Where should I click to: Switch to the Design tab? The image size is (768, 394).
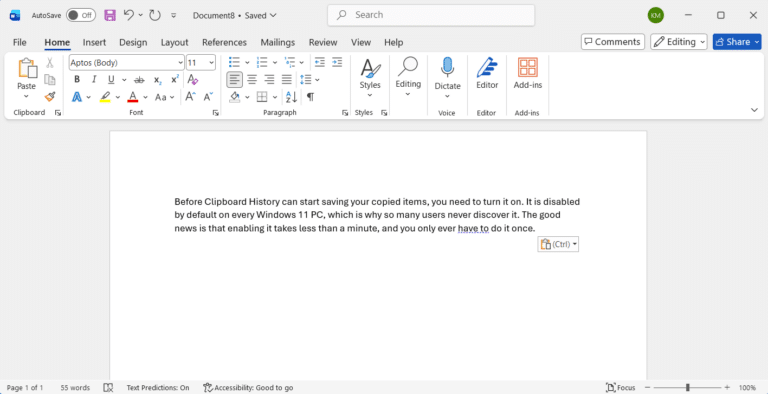click(133, 42)
